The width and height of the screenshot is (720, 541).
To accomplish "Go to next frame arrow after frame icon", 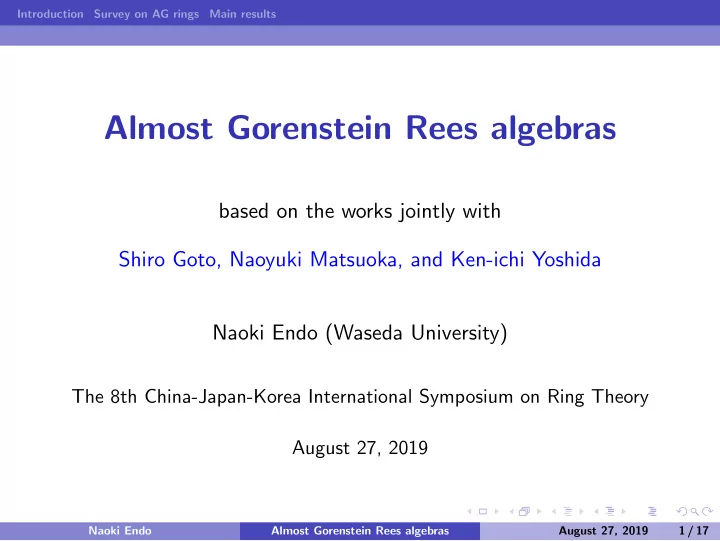I will 539,511.
